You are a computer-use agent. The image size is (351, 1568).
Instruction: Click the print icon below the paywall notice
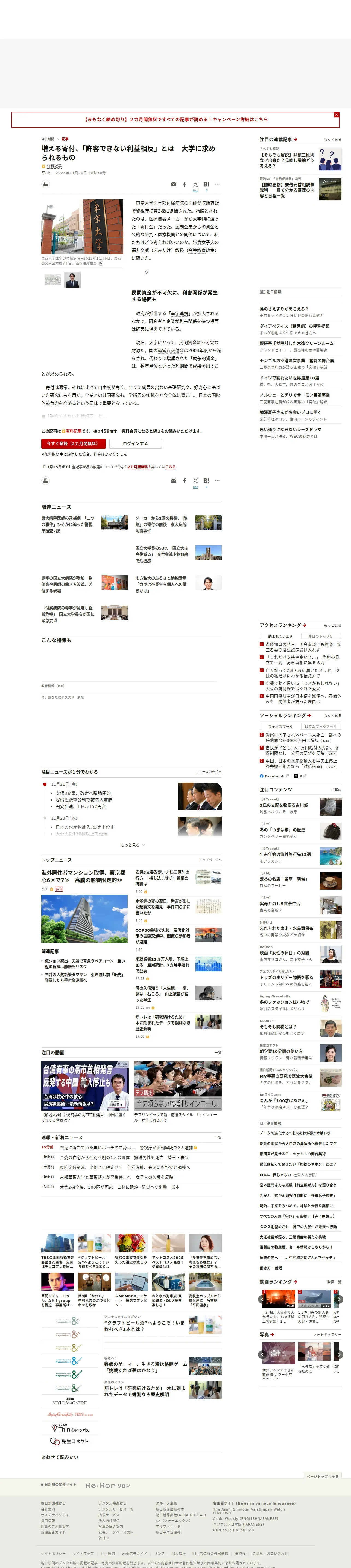46,480
